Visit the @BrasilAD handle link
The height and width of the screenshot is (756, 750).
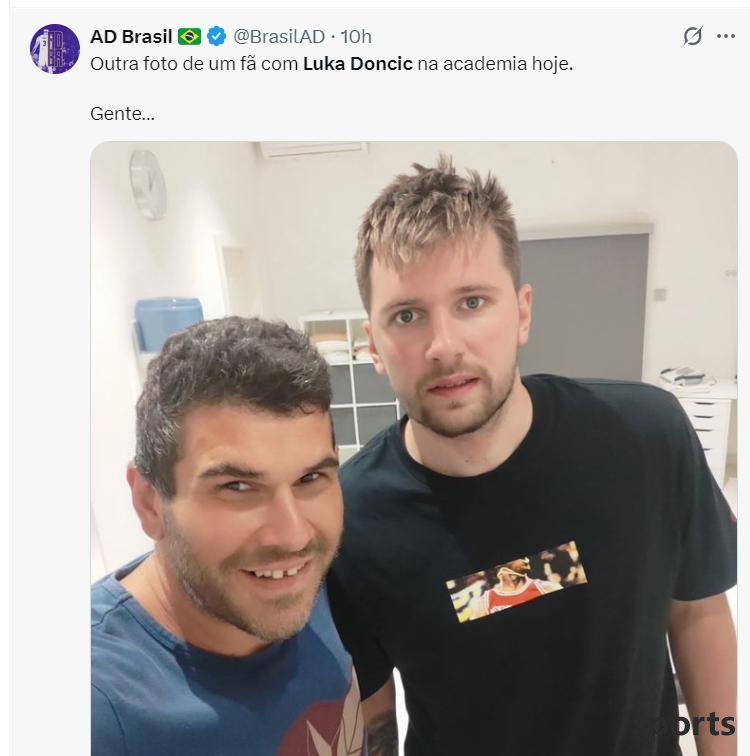[x=279, y=37]
